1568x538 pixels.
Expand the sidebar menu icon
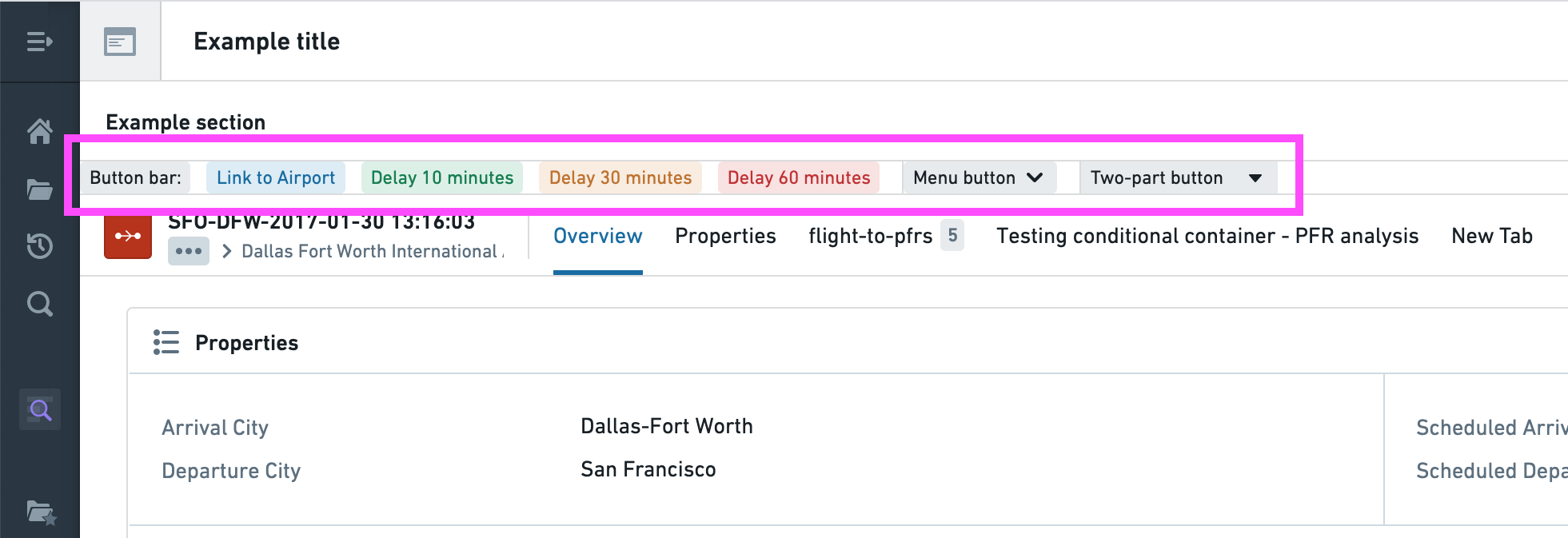click(x=39, y=42)
